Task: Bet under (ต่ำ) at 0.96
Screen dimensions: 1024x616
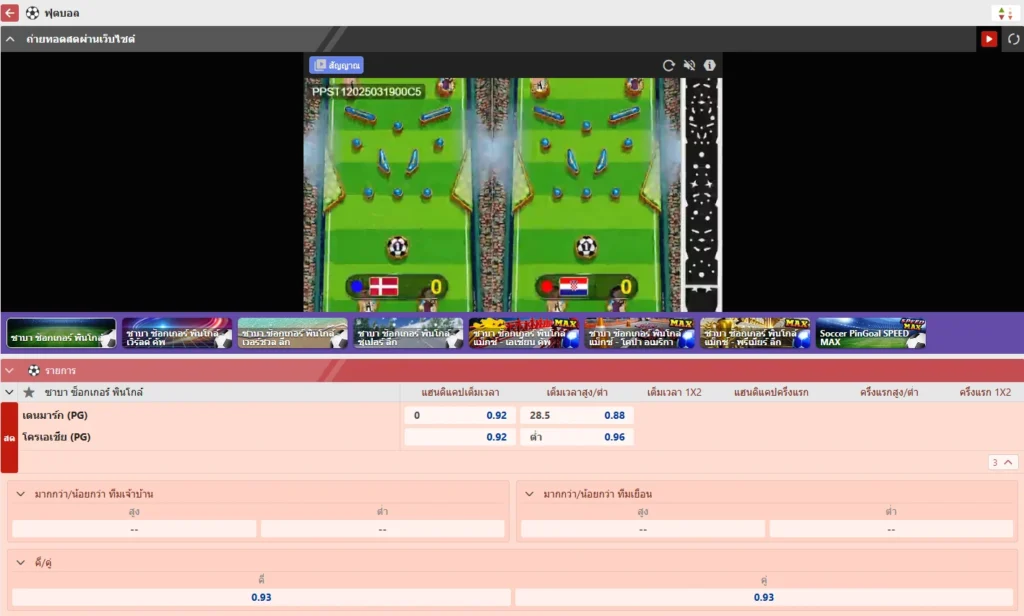Action: click(577, 437)
